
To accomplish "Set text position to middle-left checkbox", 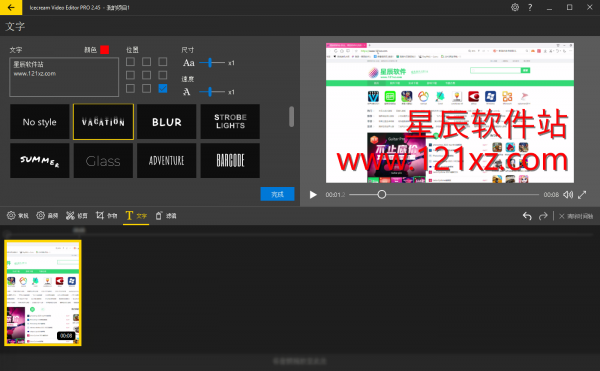I will 130,75.
